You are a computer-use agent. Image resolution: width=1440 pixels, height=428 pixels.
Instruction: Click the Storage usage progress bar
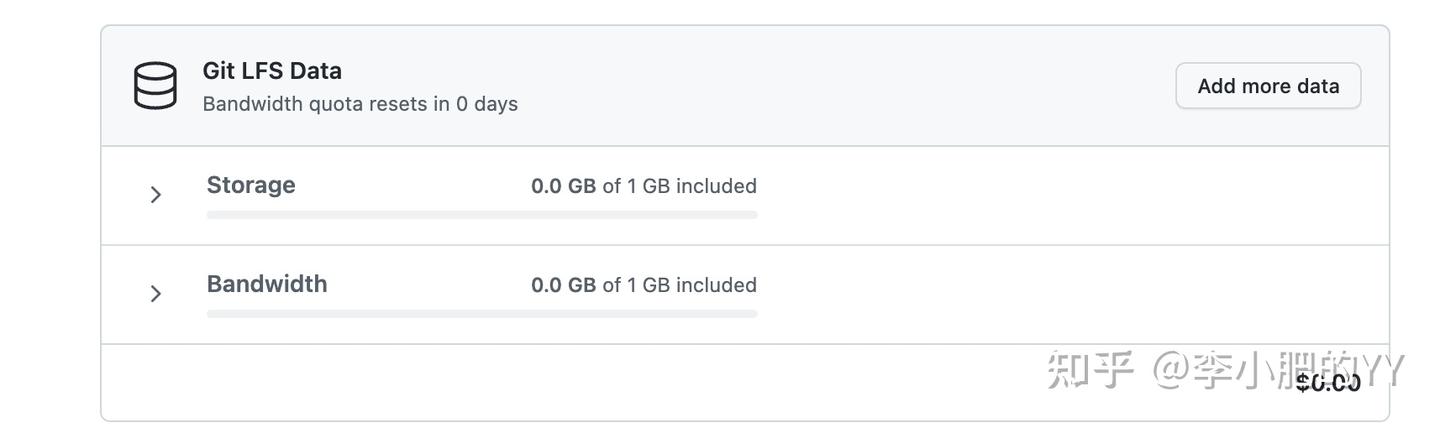point(482,215)
